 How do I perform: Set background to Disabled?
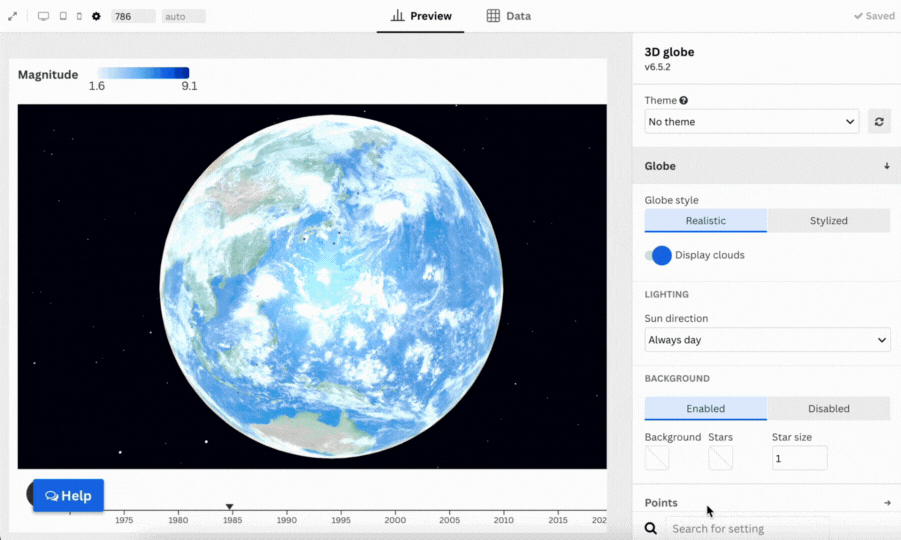pyautogui.click(x=828, y=408)
